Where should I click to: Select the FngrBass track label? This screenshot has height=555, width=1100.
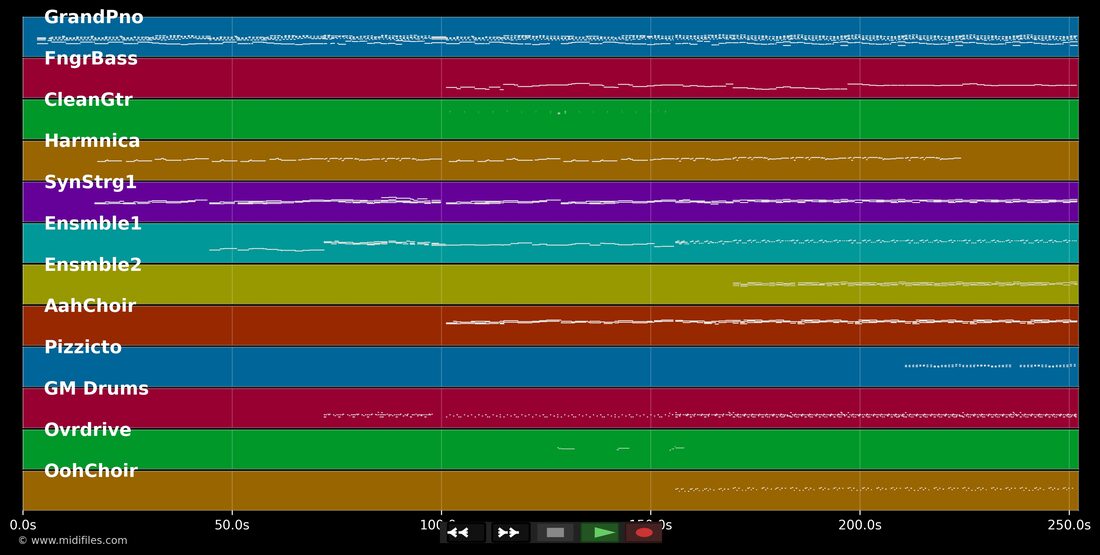tap(90, 58)
